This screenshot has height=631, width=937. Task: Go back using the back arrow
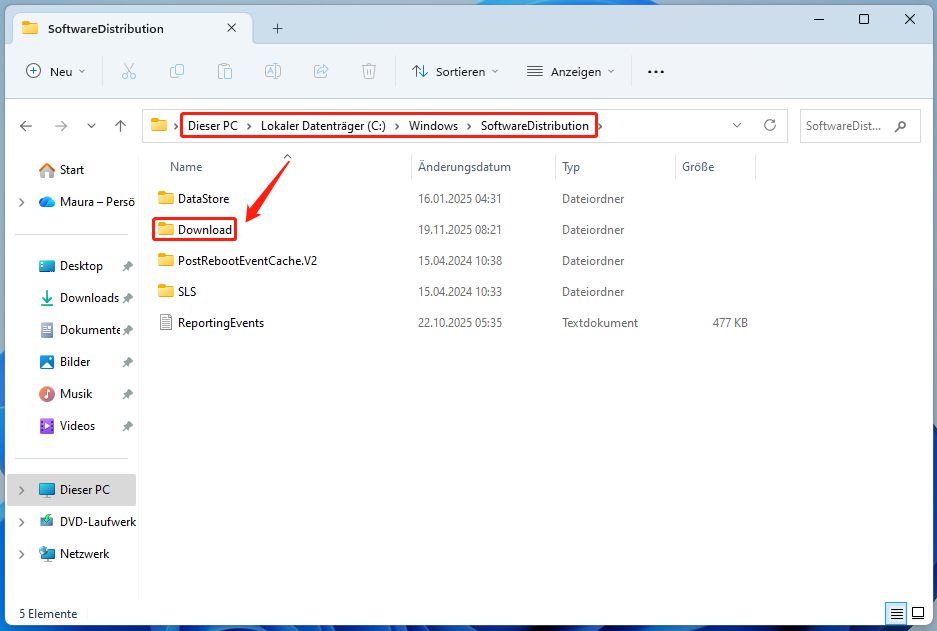click(26, 126)
